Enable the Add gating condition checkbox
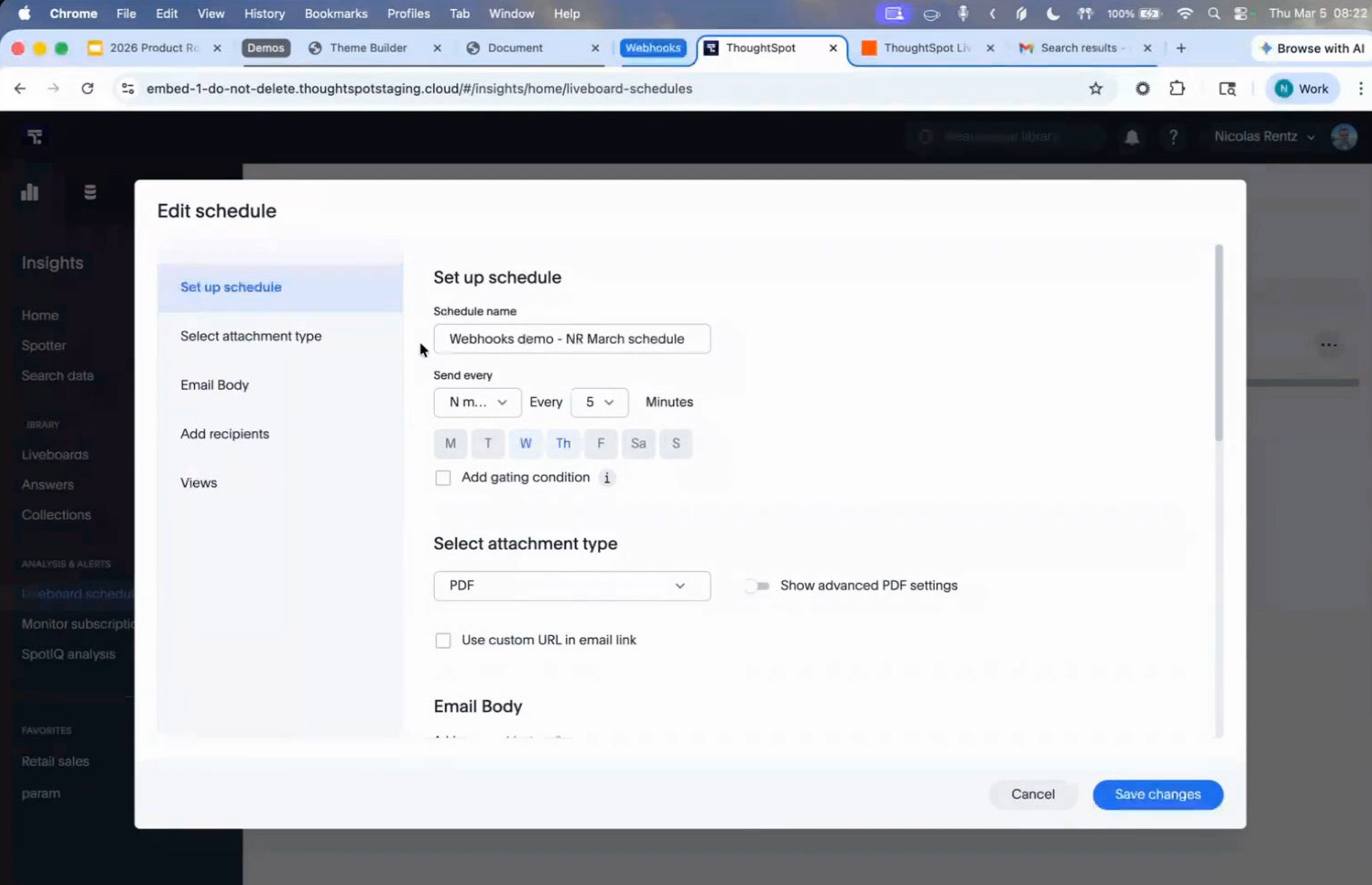1372x885 pixels. coord(443,478)
